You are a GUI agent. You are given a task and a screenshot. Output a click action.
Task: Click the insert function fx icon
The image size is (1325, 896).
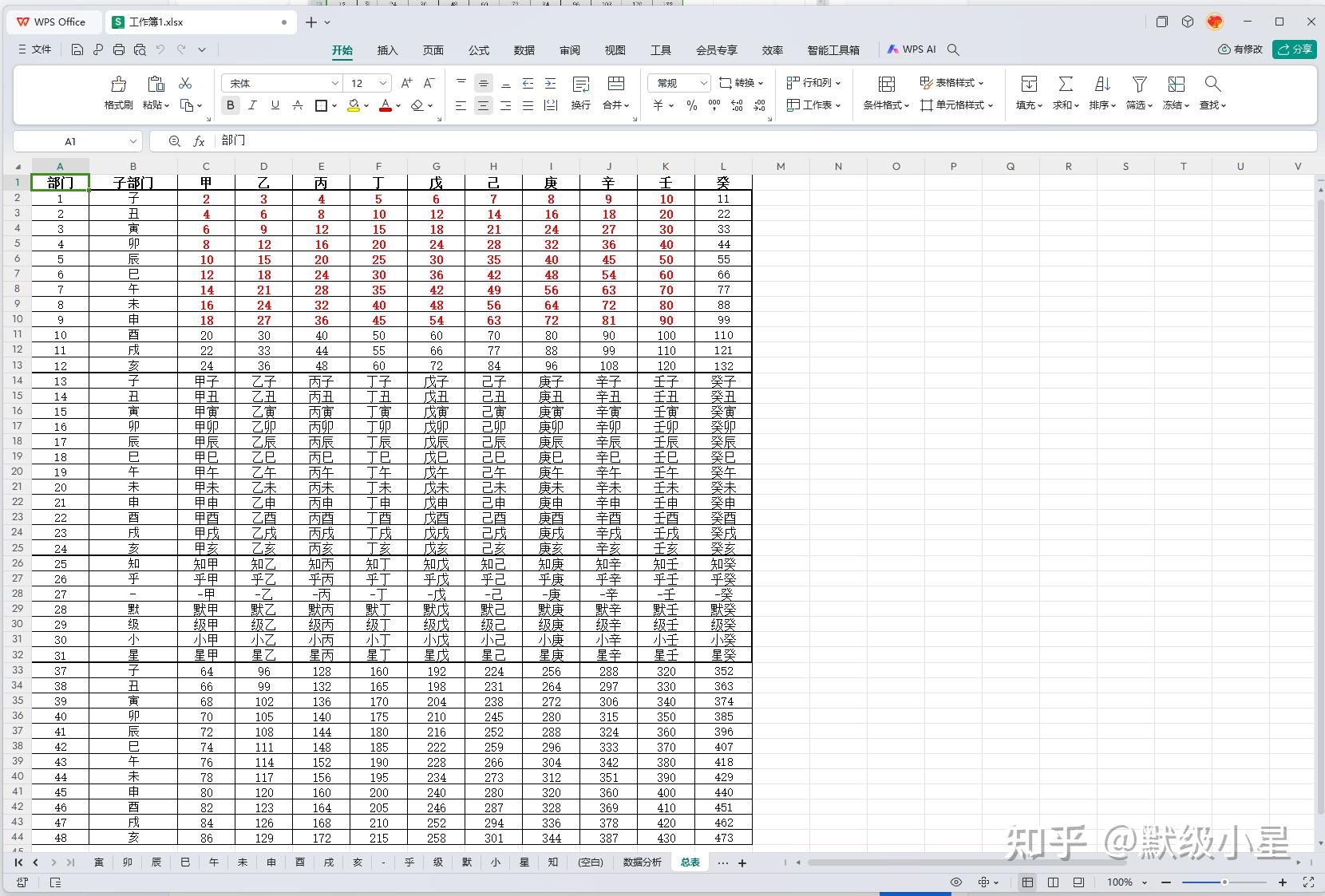(x=200, y=141)
